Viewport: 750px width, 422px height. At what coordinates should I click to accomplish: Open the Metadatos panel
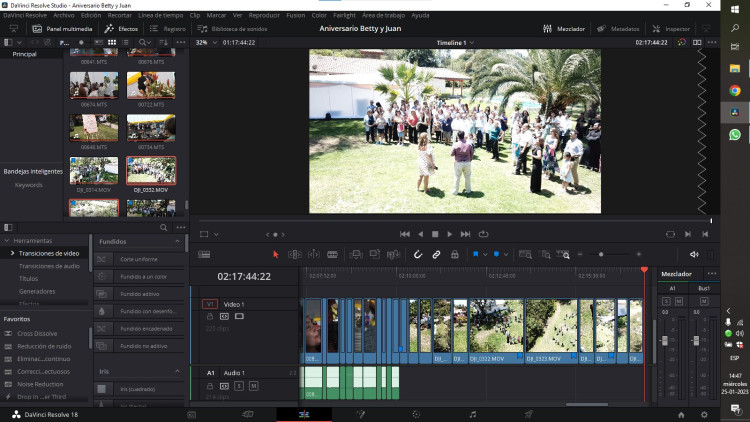pyautogui.click(x=618, y=29)
